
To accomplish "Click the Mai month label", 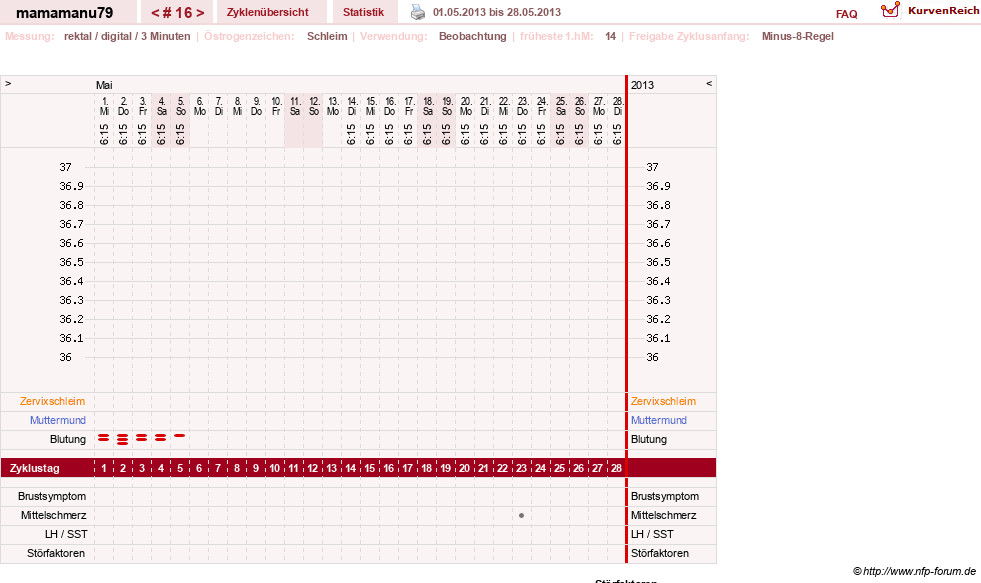I will point(104,85).
